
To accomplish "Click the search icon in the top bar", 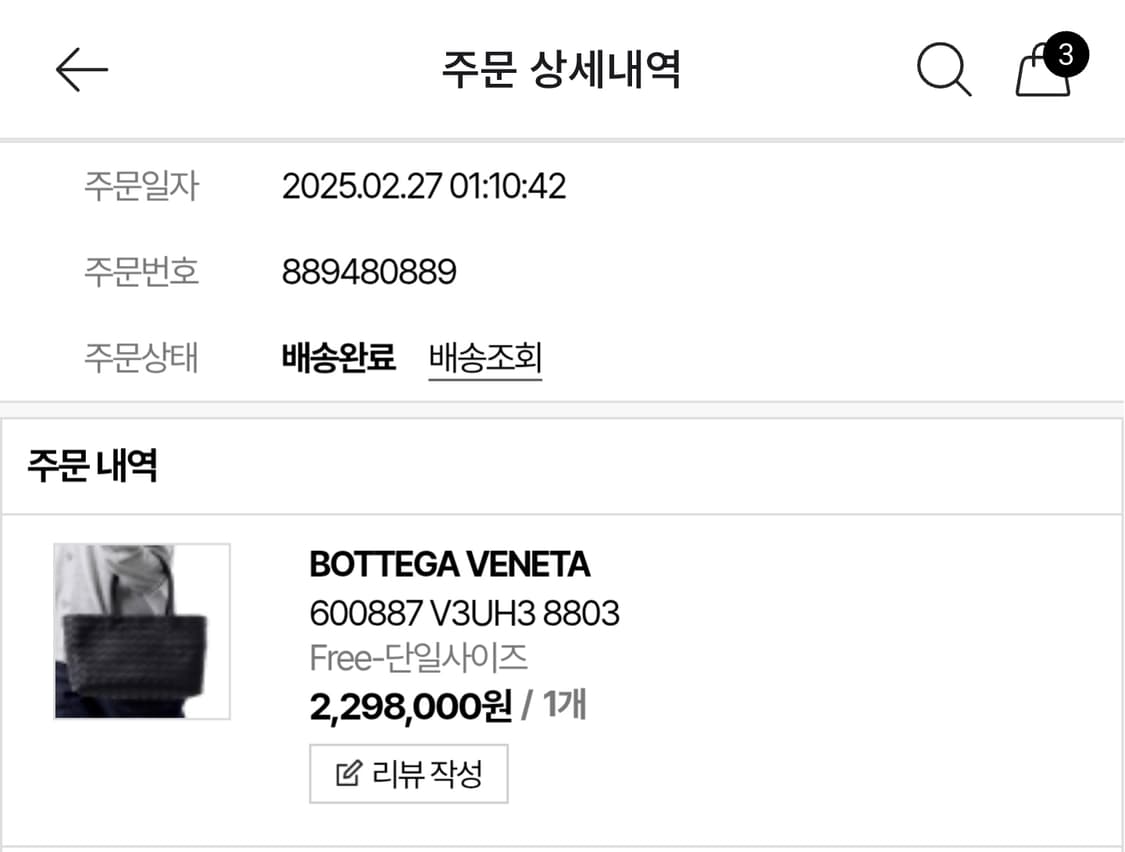I will tap(944, 70).
